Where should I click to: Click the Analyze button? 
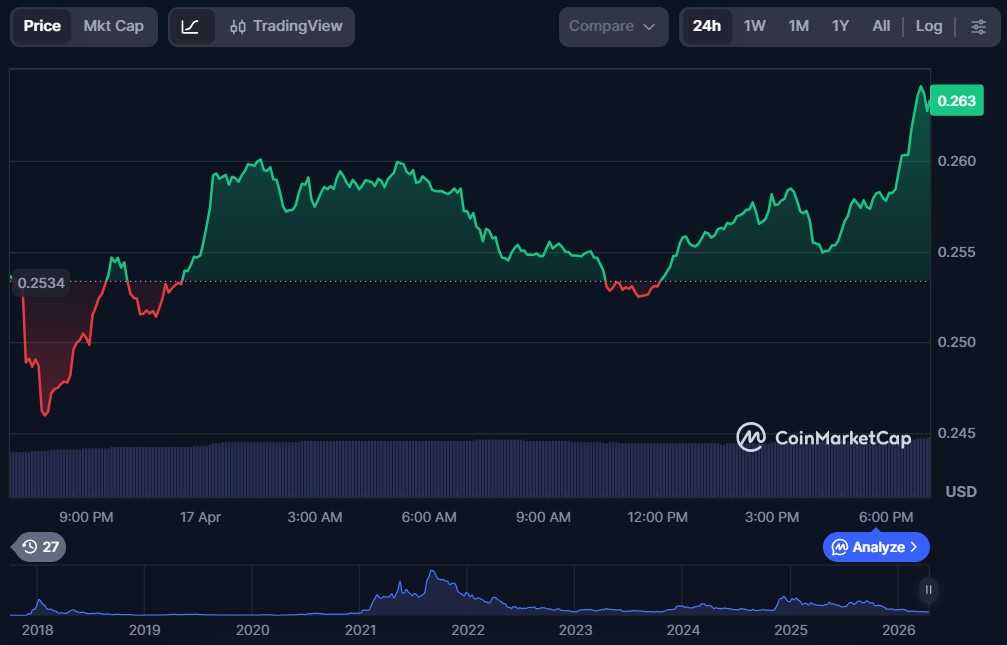tap(876, 547)
